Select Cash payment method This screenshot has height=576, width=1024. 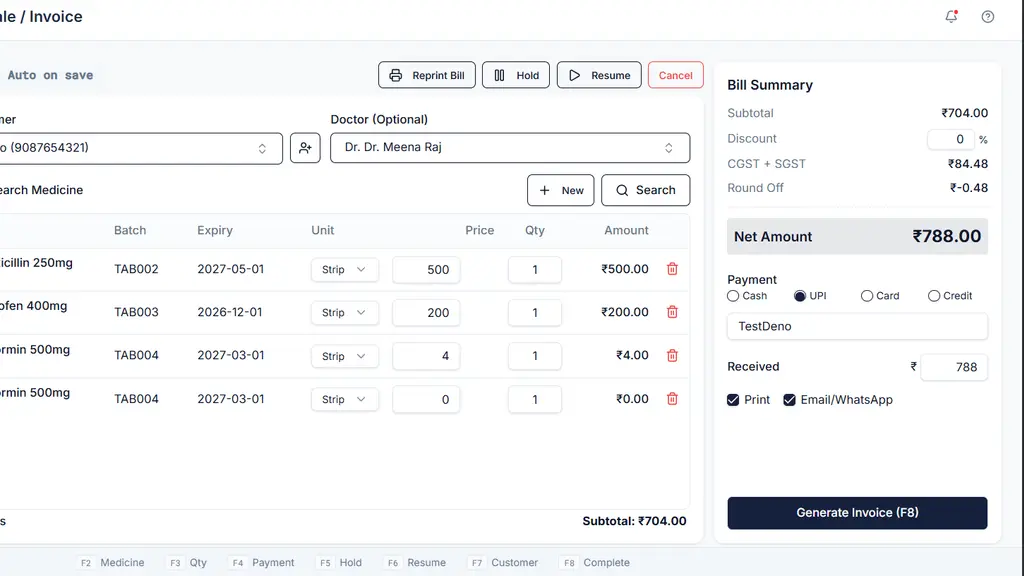point(733,296)
